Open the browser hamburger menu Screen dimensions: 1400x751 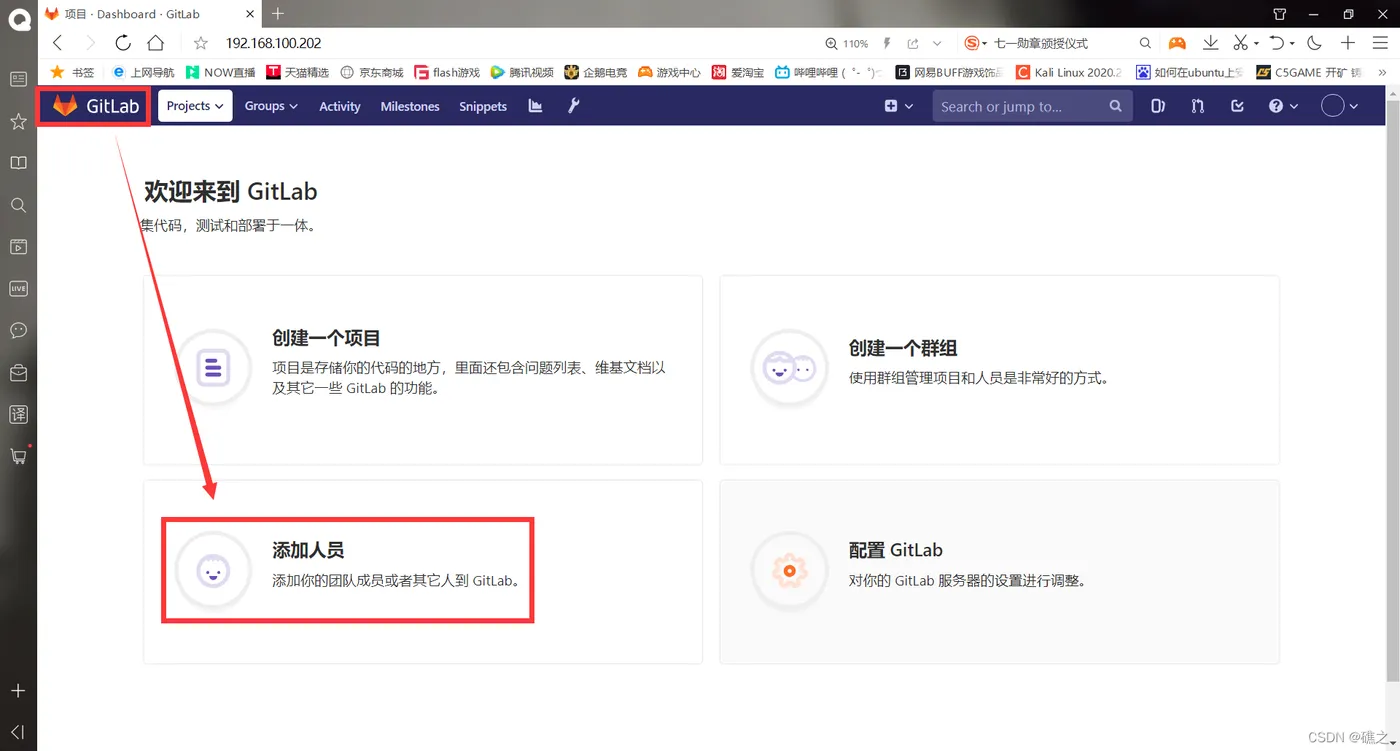click(x=1380, y=43)
